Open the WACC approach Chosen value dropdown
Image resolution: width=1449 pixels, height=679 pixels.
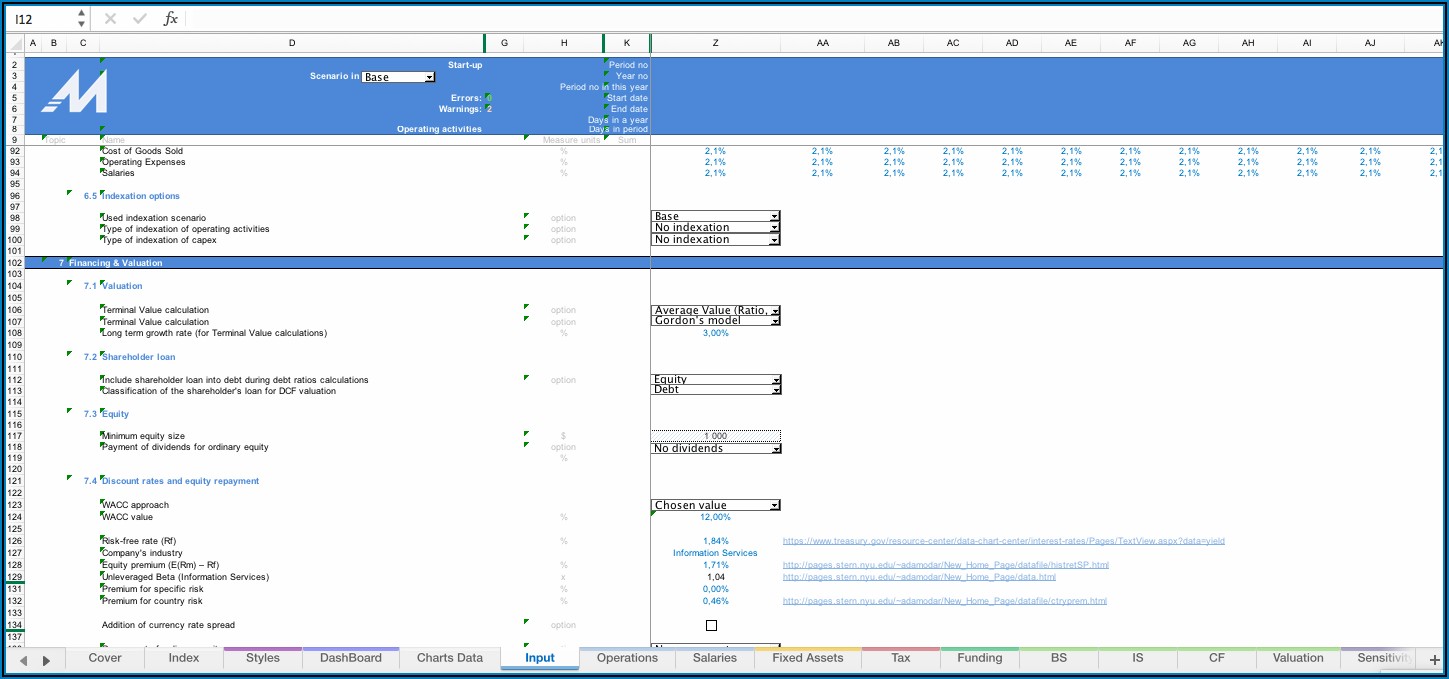(774, 506)
